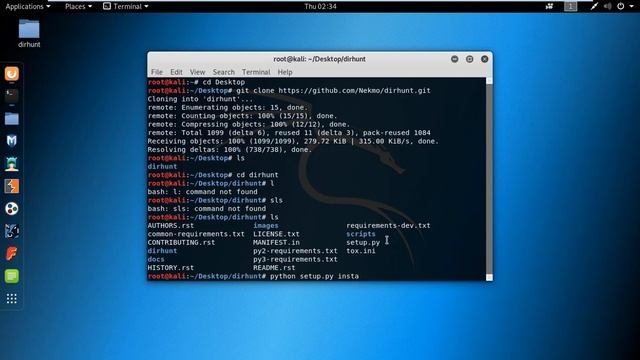Image resolution: width=640 pixels, height=360 pixels.
Task: Click MANIFEST.in in listing
Action: point(276,242)
